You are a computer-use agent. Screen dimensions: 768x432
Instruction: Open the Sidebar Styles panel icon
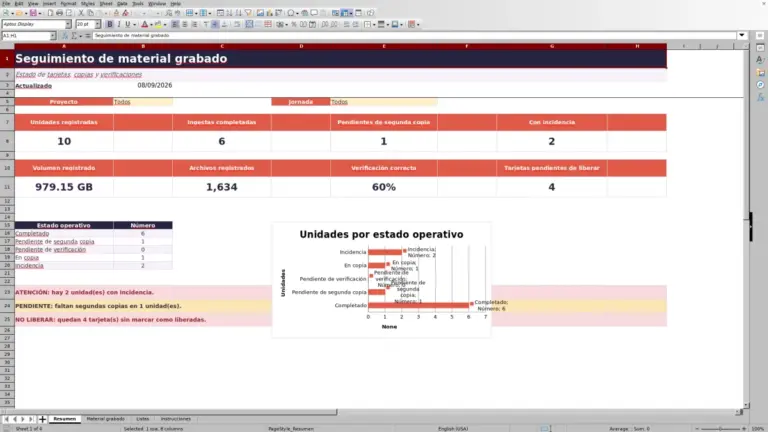pos(760,60)
